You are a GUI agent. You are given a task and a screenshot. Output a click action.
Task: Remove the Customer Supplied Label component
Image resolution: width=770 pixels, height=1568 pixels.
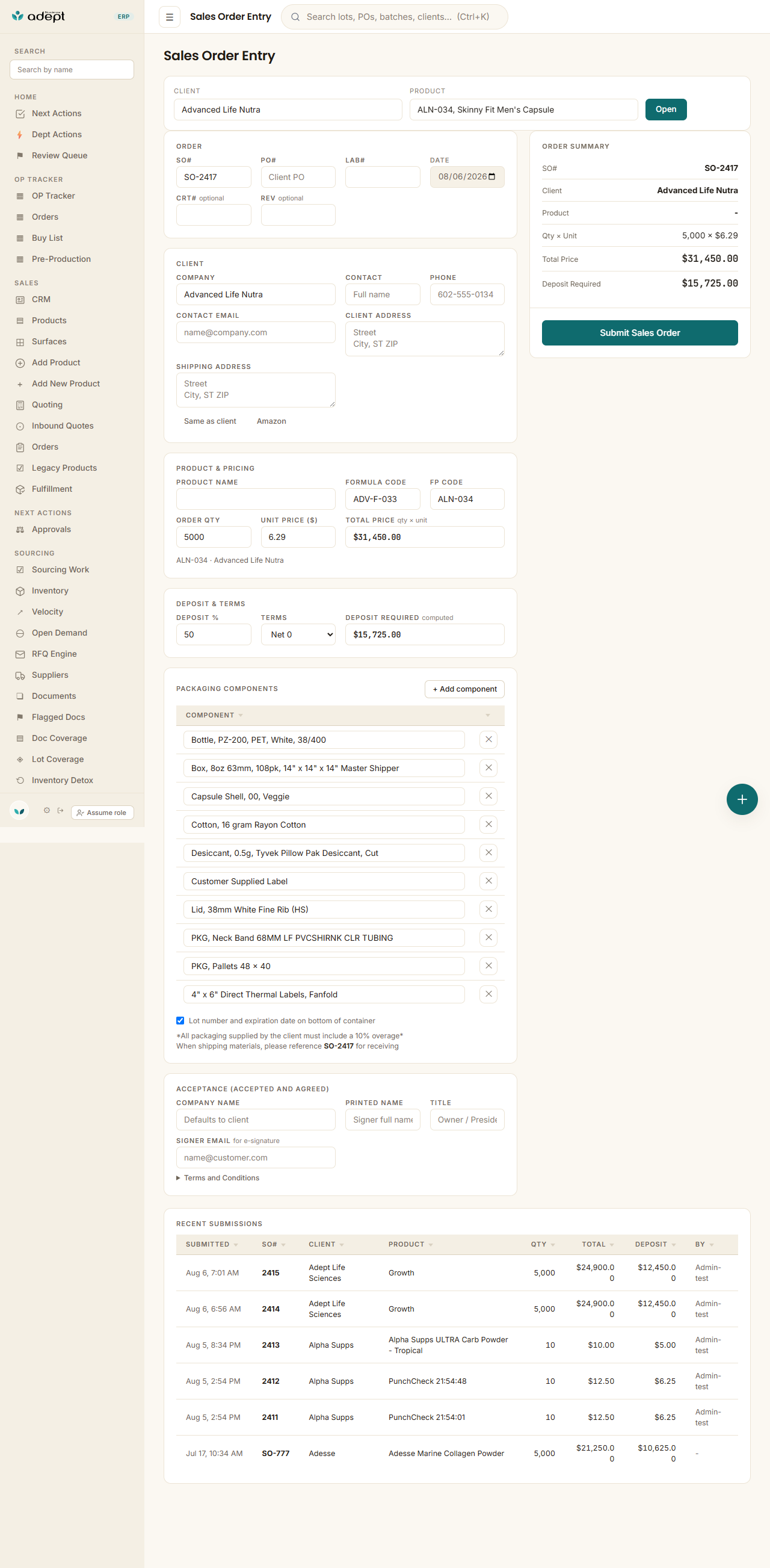point(488,881)
